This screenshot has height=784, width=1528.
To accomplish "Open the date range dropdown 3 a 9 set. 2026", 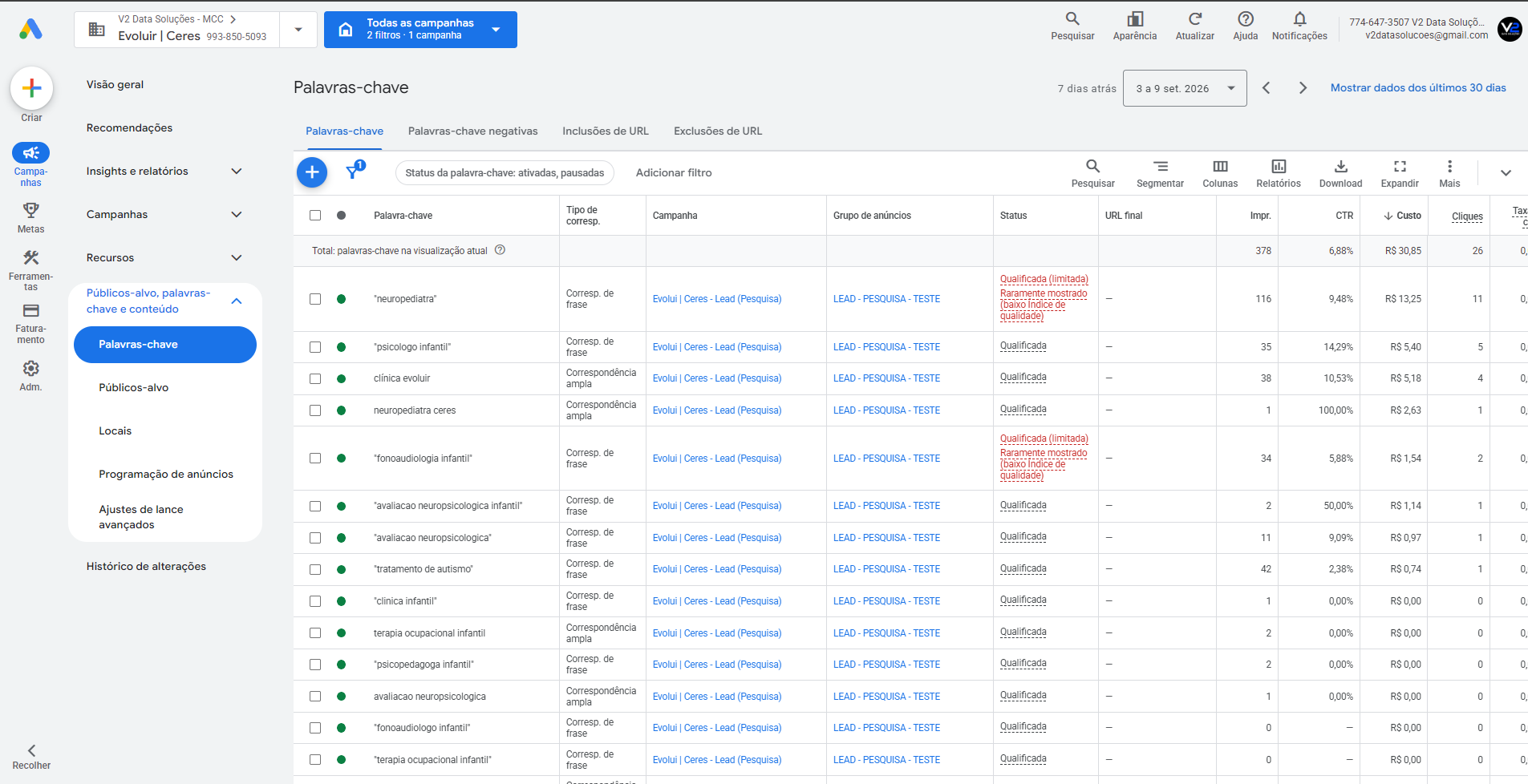I will pos(1185,88).
